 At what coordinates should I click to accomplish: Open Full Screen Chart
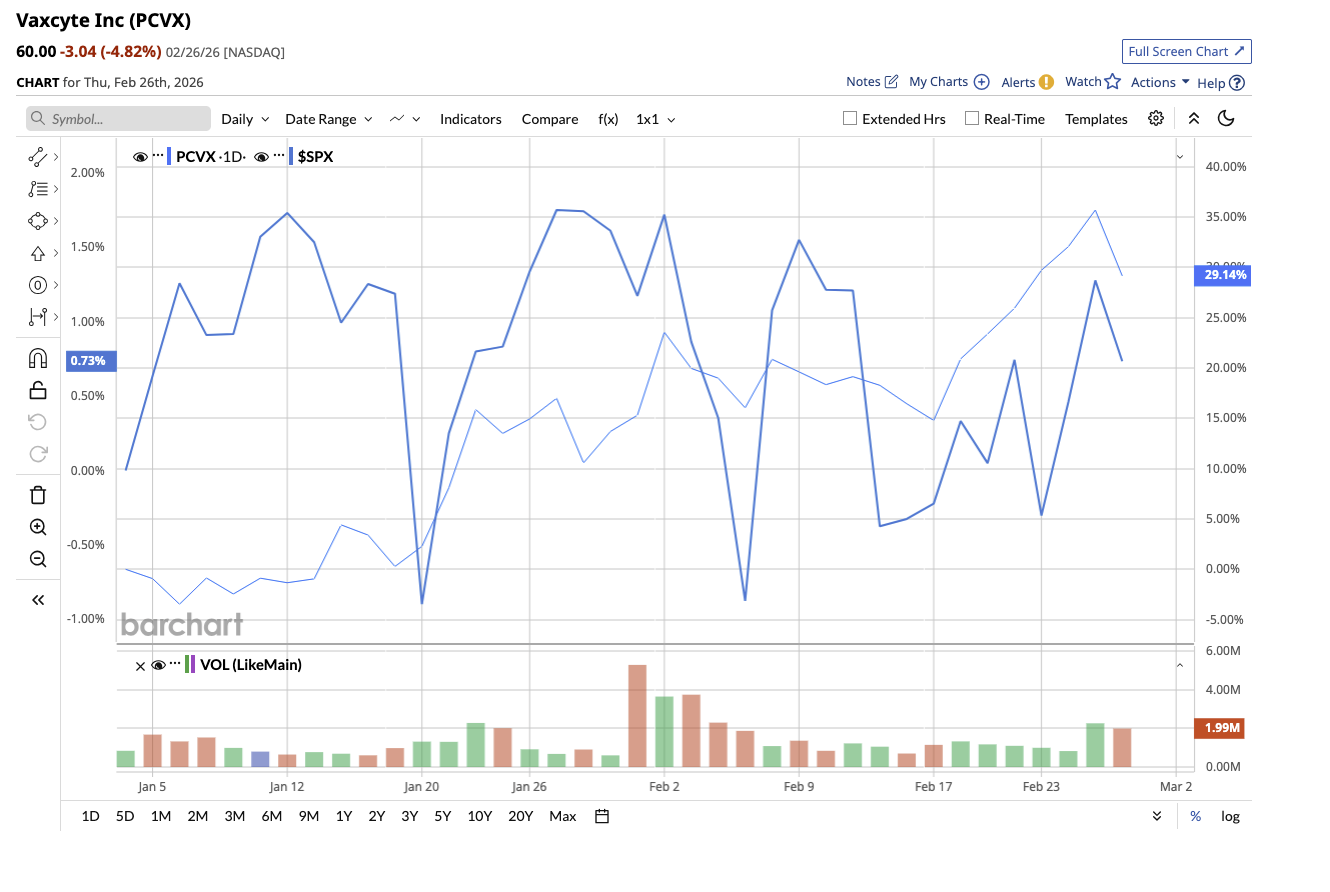[x=1187, y=51]
